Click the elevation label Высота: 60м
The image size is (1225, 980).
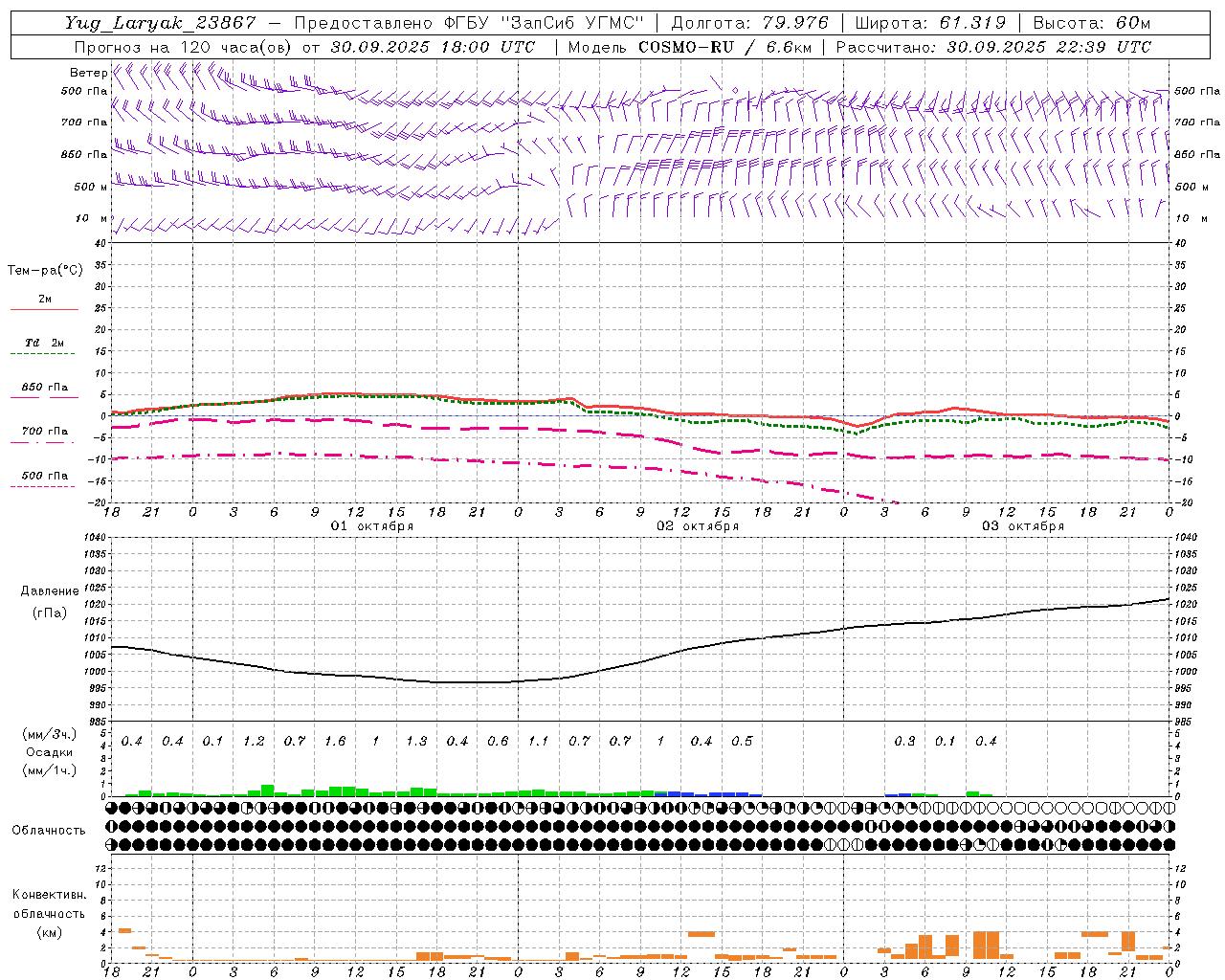point(1092,23)
